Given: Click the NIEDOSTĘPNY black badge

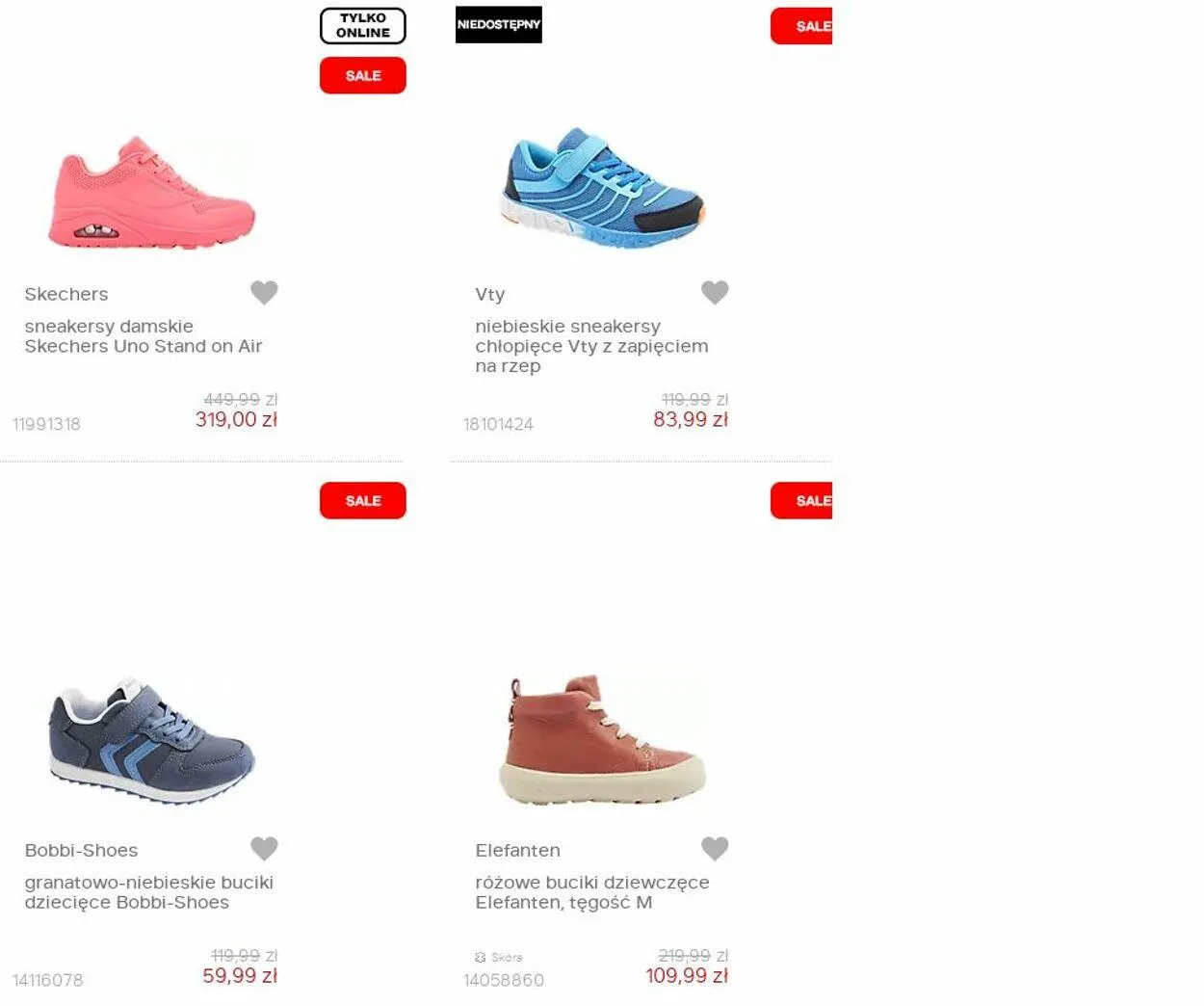Looking at the screenshot, I should click(x=499, y=25).
